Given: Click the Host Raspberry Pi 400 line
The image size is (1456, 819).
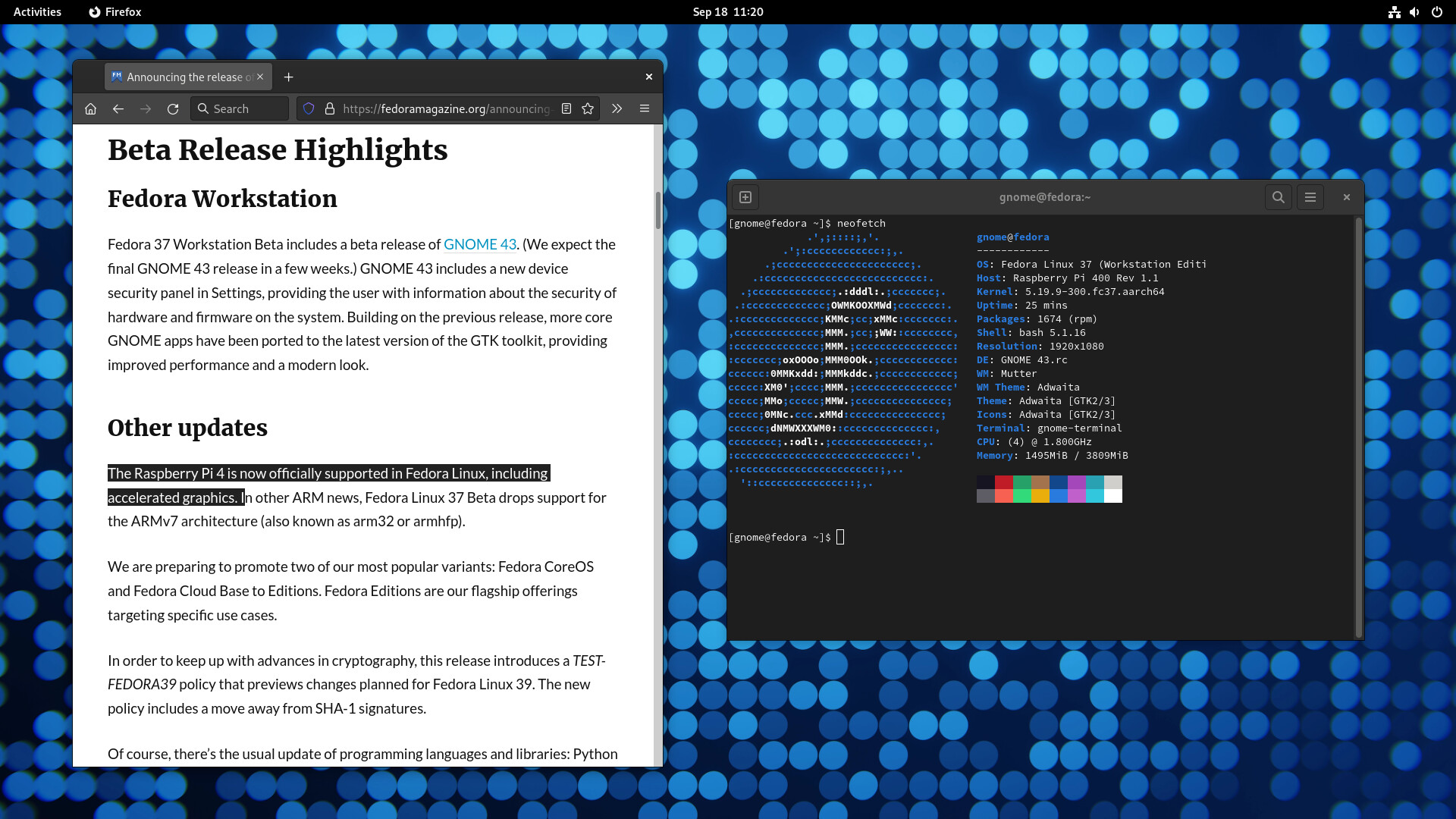Looking at the screenshot, I should (x=1067, y=278).
